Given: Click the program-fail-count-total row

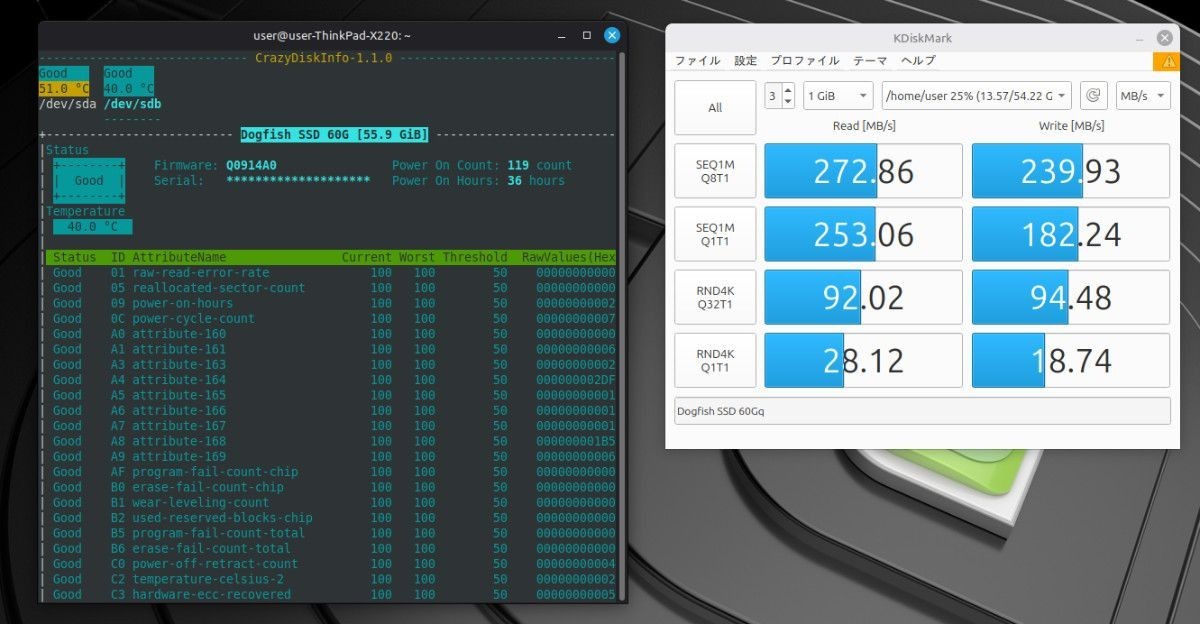Looking at the screenshot, I should 331,533.
